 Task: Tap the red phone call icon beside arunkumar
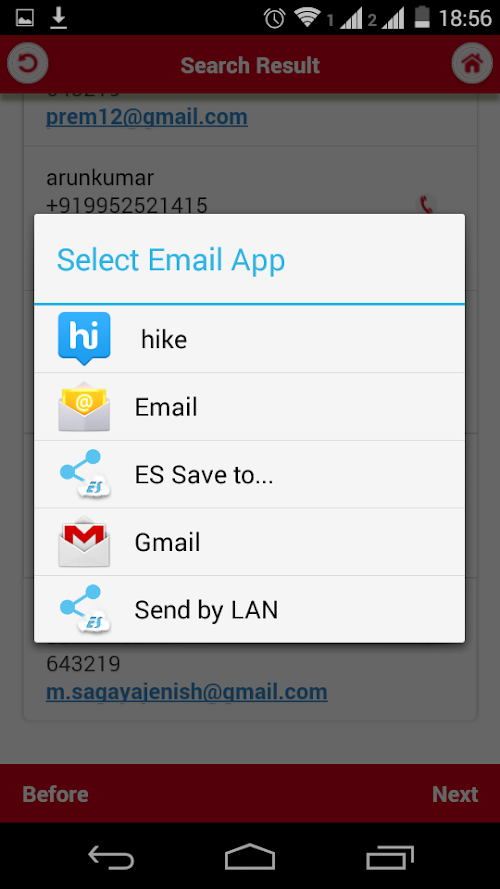pos(427,204)
